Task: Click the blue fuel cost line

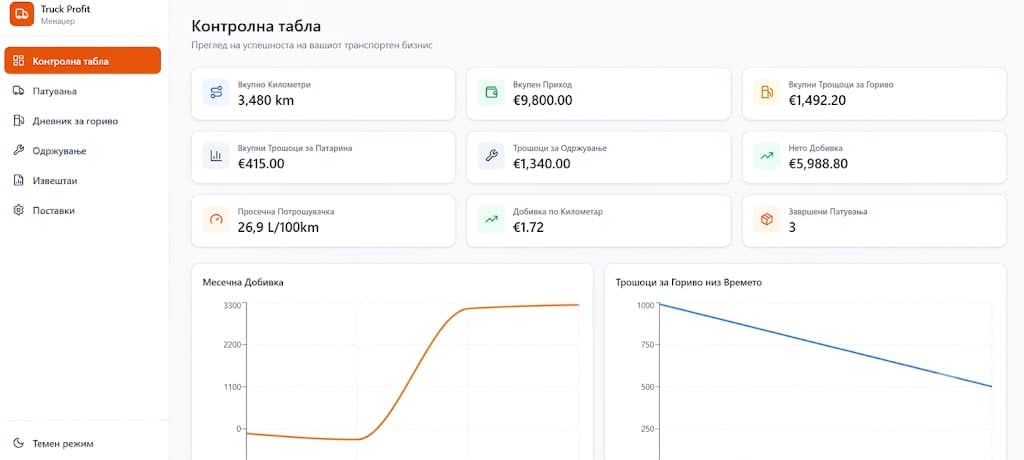Action: click(825, 345)
